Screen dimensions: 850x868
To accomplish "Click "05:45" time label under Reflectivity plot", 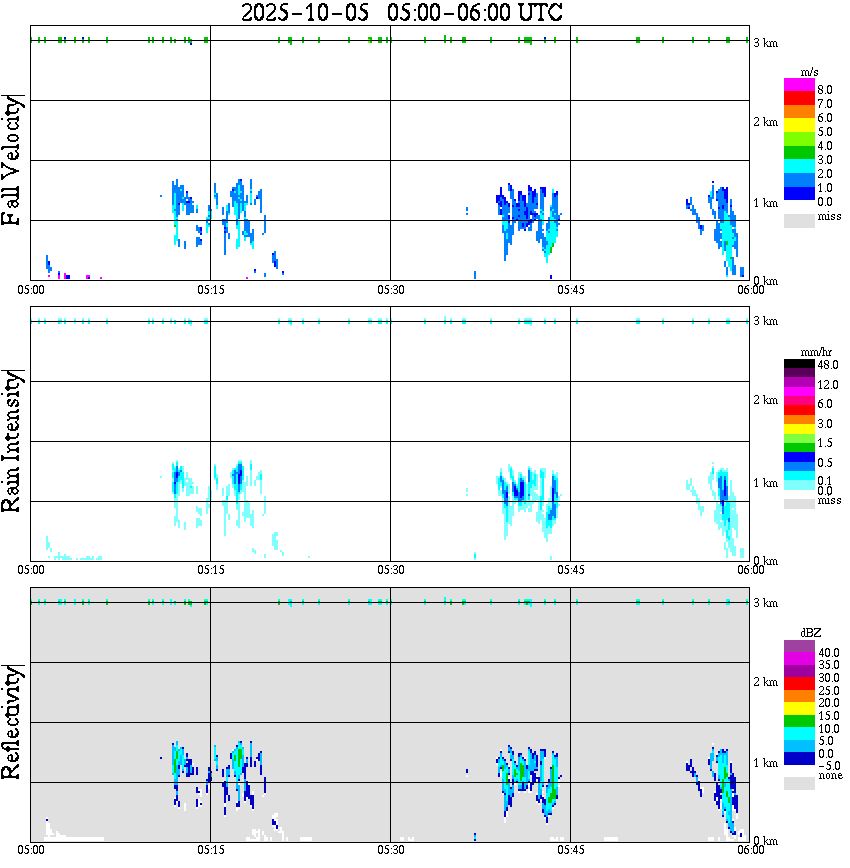I will coord(570,850).
